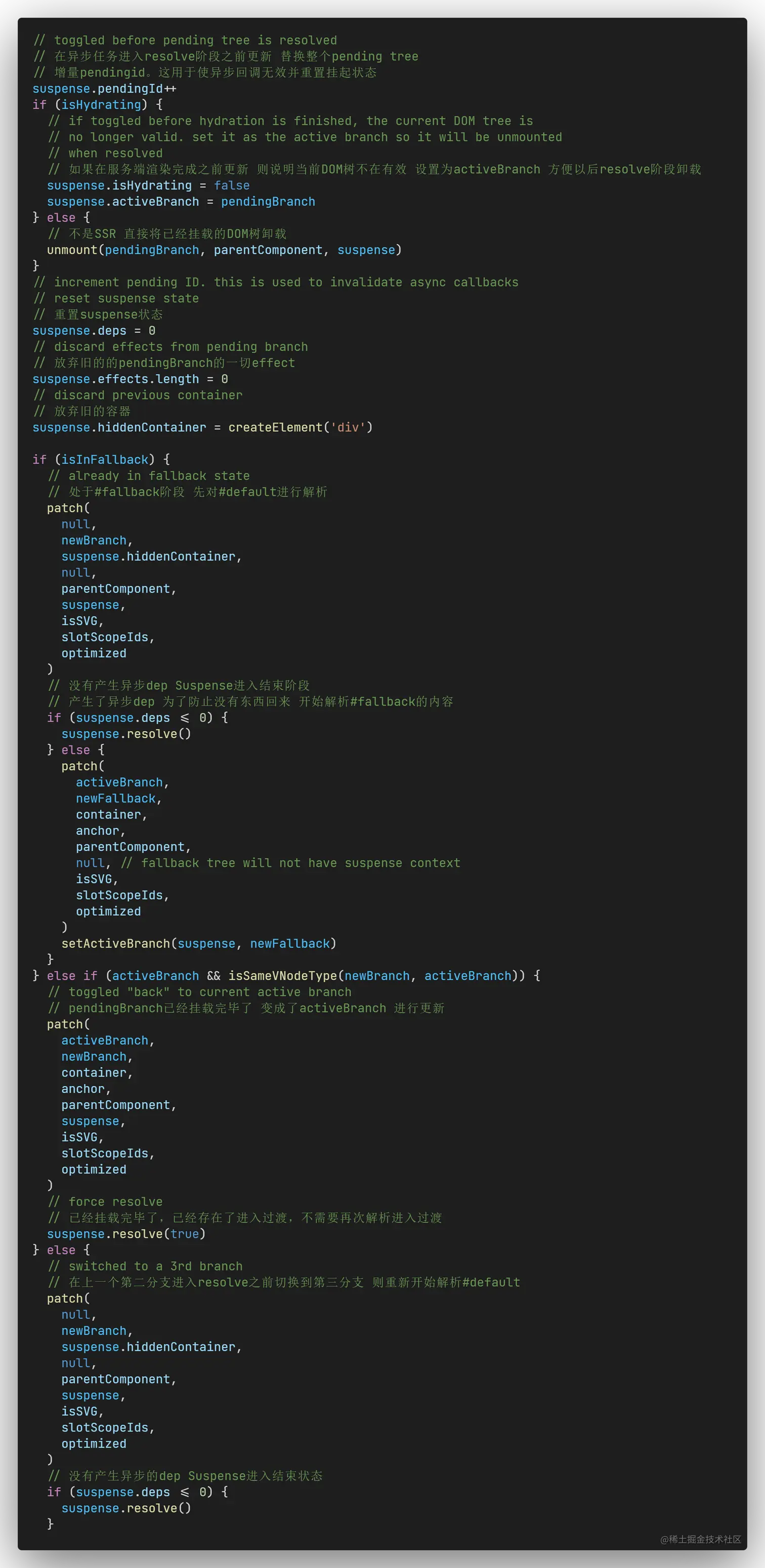765x1568 pixels.
Task: Select "suspense.isHydrating = false" line
Action: [x=149, y=186]
